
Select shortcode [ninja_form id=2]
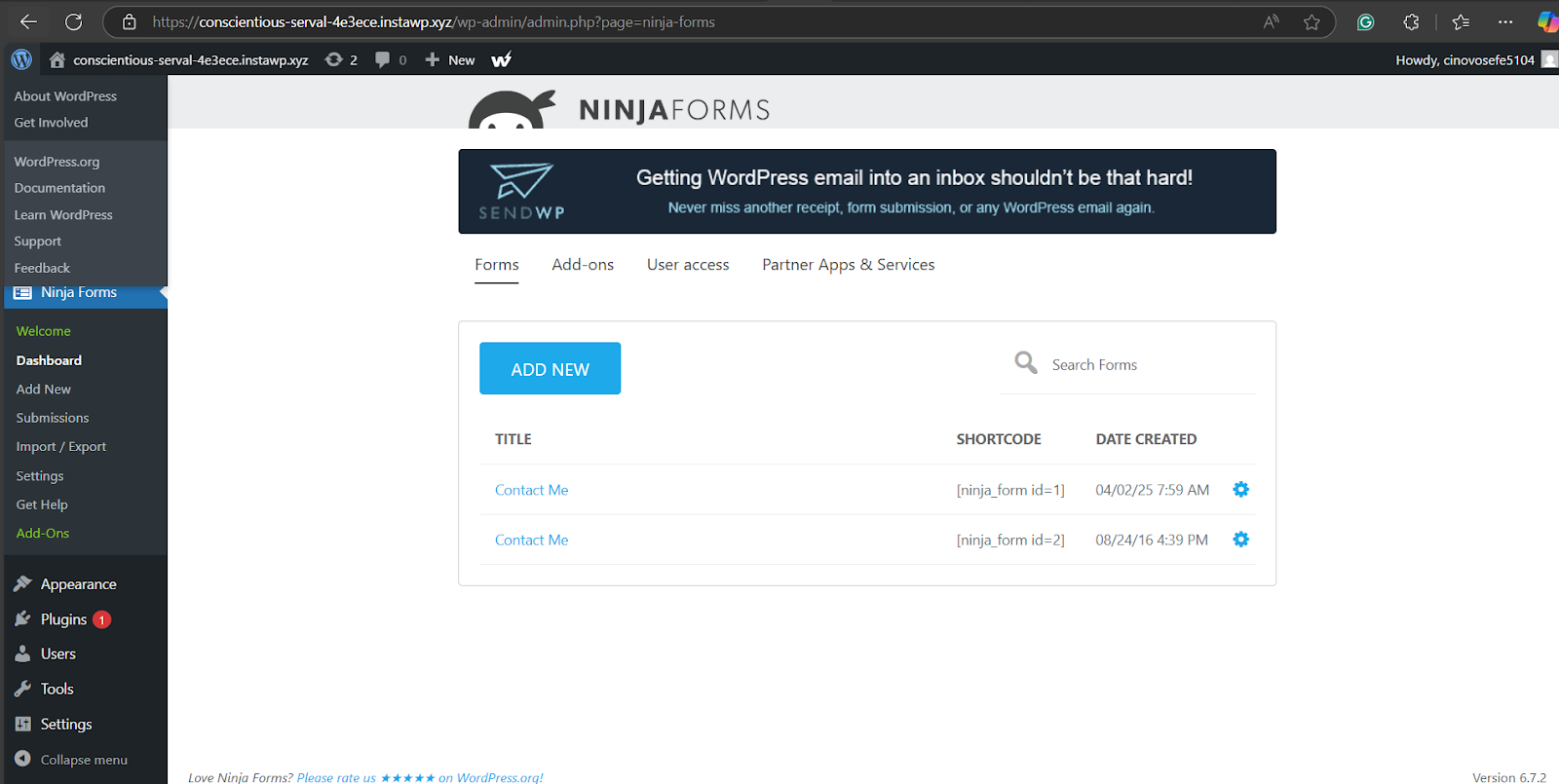pyautogui.click(x=1010, y=540)
